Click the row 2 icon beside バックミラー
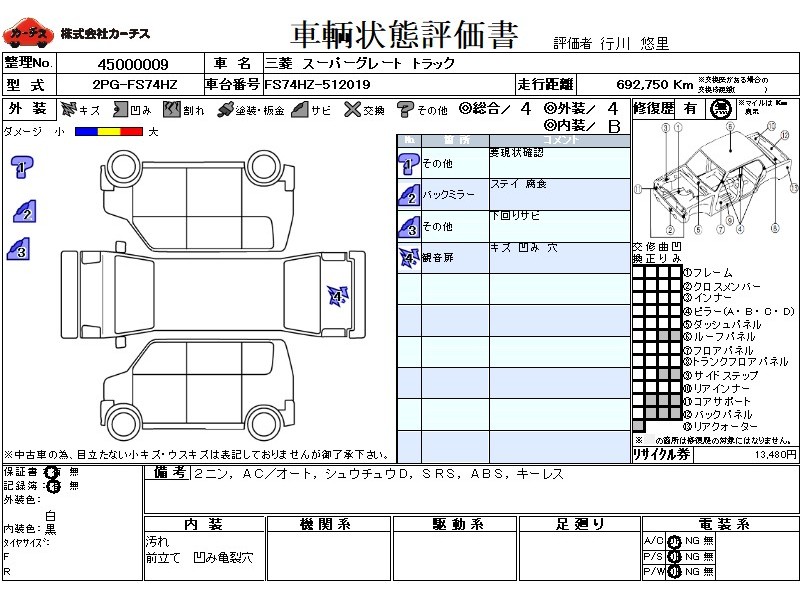This screenshot has height=600, width=800. coord(409,195)
